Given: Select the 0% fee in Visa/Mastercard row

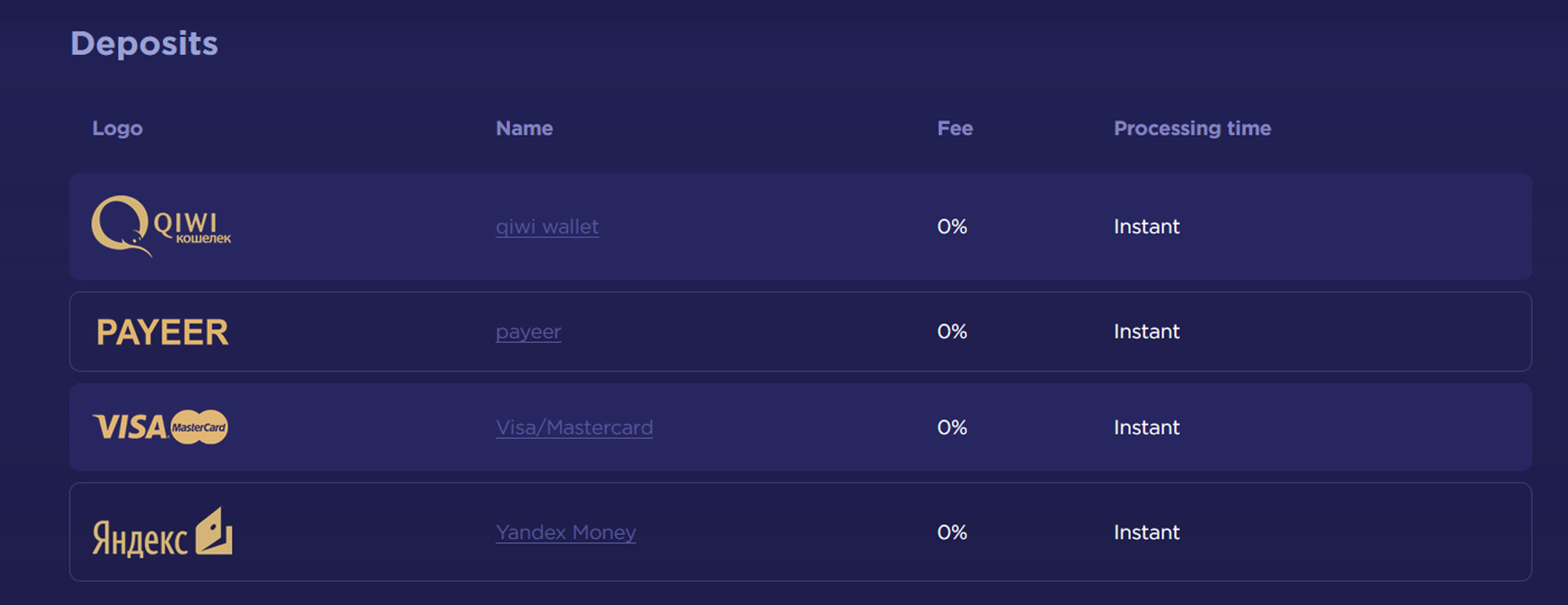Looking at the screenshot, I should pos(952,427).
